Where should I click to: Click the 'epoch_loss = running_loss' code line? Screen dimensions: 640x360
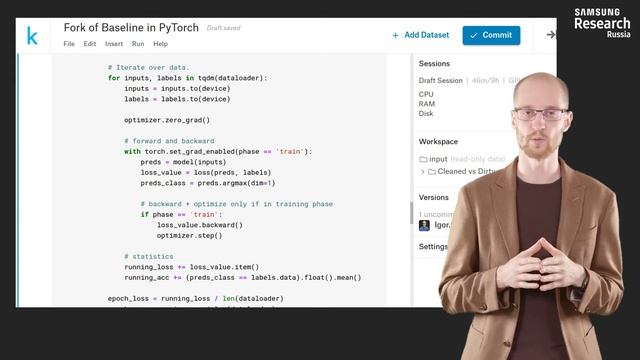point(196,298)
